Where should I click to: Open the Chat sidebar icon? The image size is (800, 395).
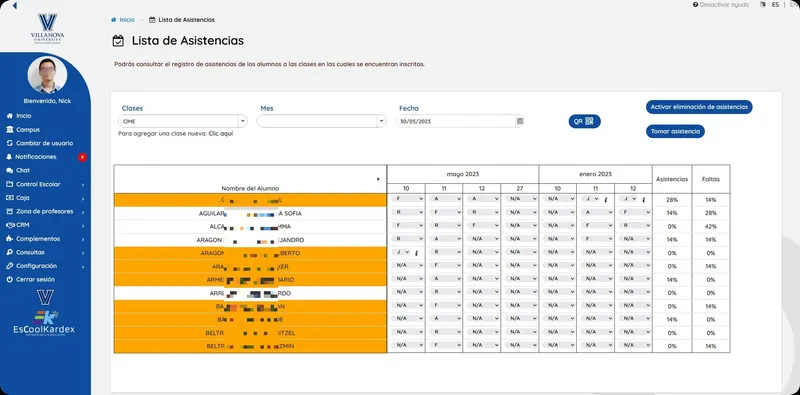point(9,170)
